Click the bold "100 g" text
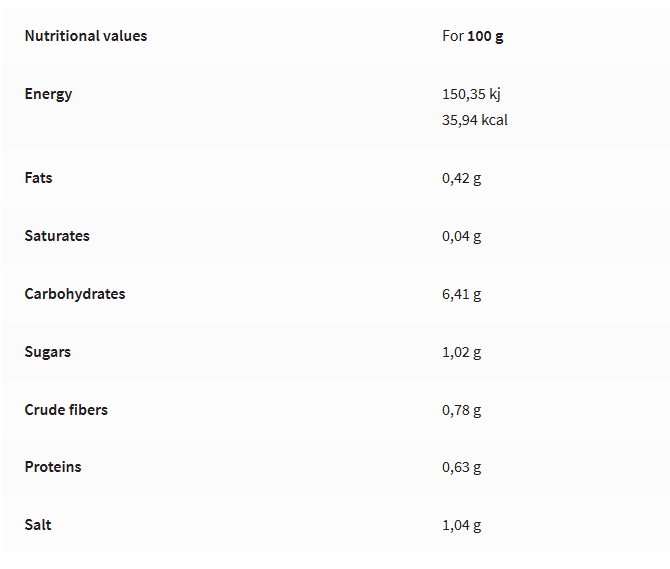Screen dimensions: 670x569 pyautogui.click(x=486, y=36)
